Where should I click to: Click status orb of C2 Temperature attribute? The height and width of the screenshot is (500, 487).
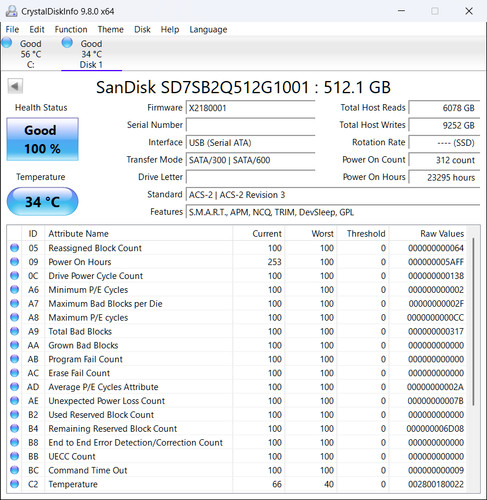(x=14, y=484)
